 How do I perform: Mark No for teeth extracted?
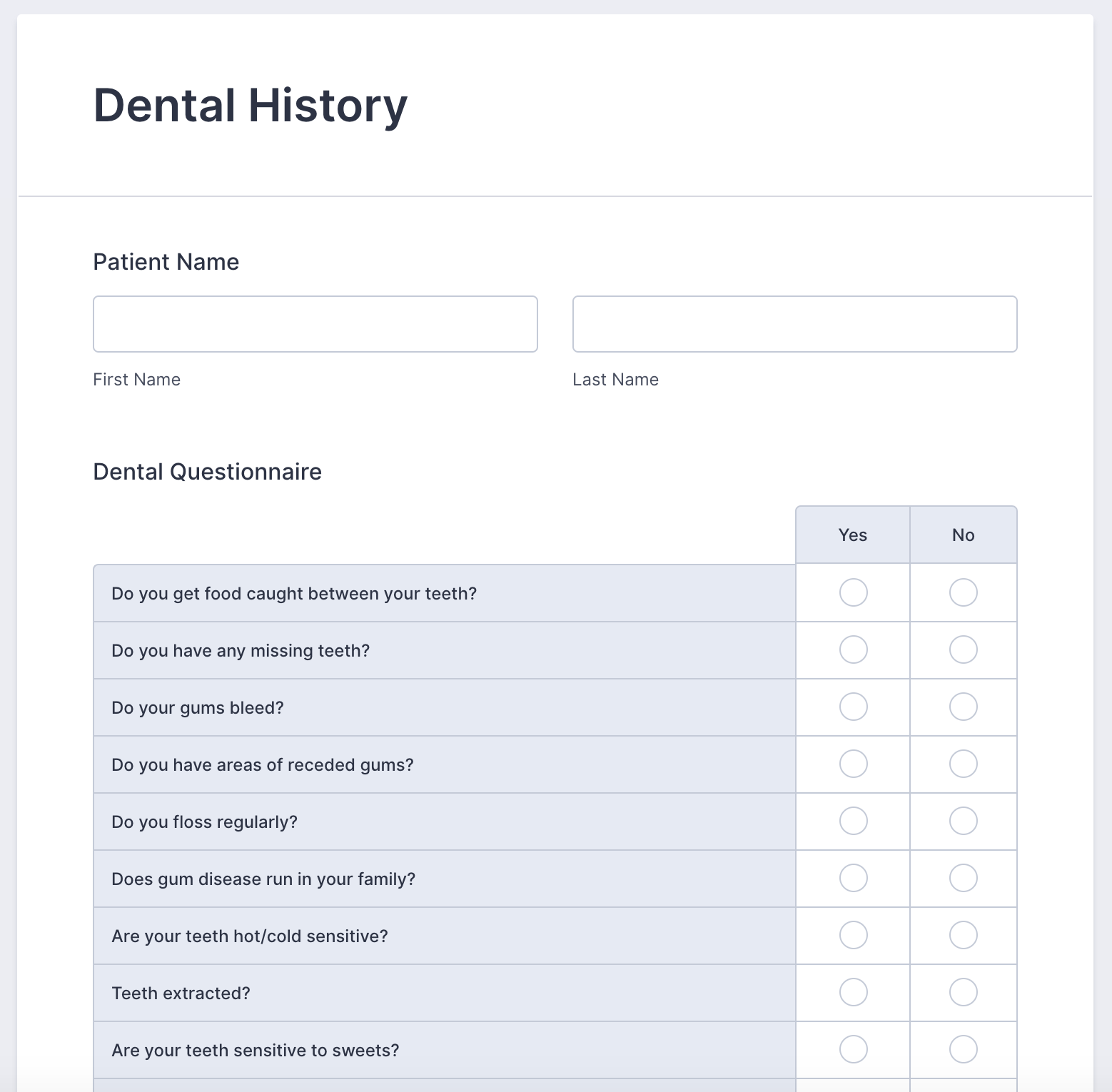click(963, 992)
